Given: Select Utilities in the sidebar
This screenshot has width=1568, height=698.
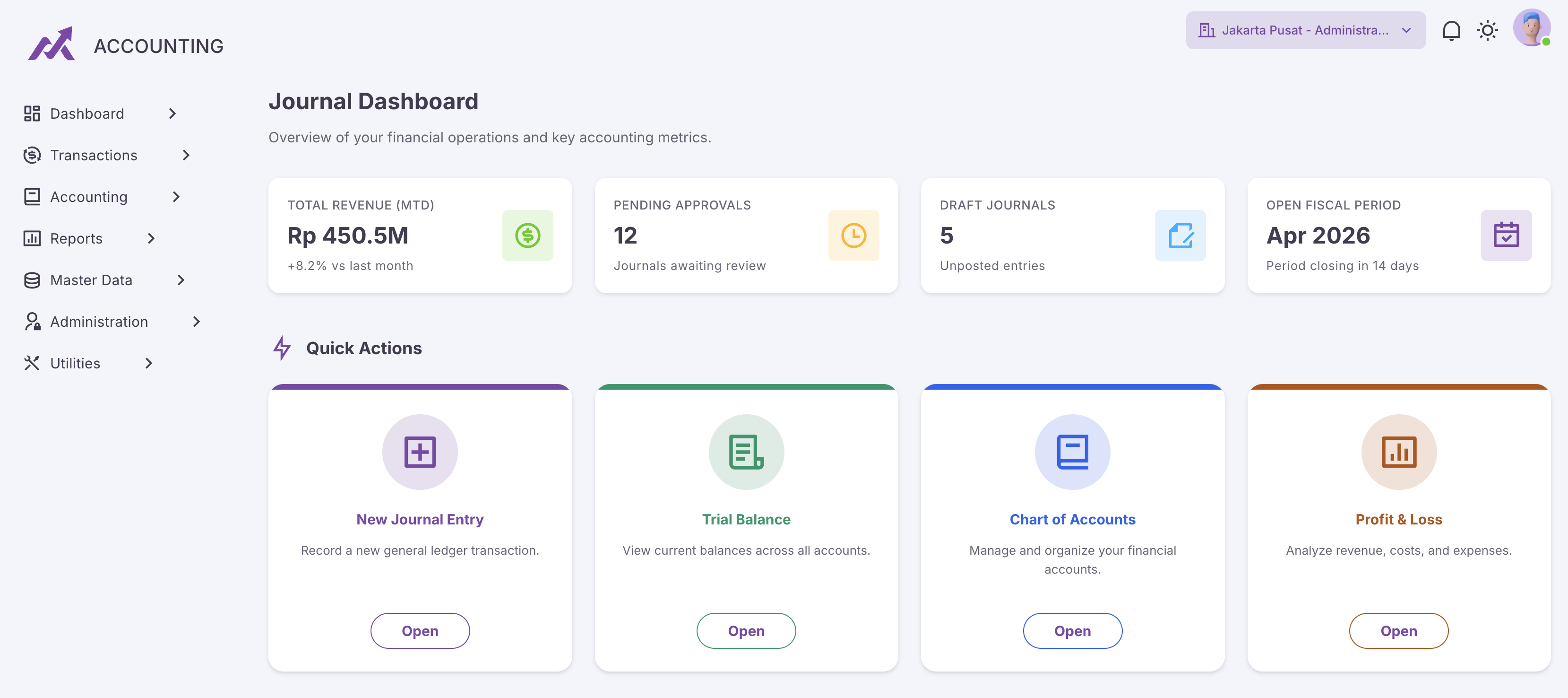Looking at the screenshot, I should point(76,363).
